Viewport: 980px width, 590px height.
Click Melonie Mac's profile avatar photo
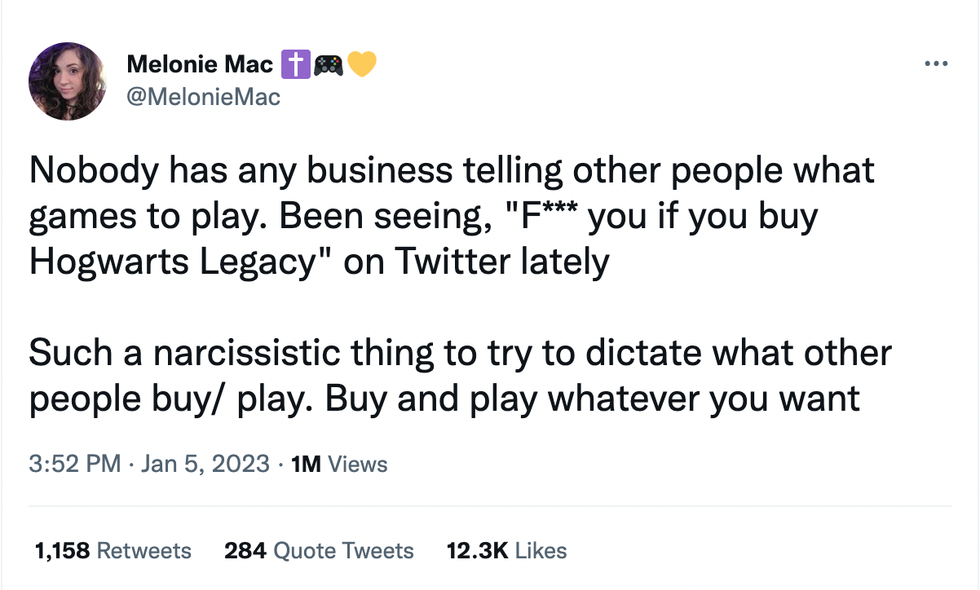(x=68, y=81)
